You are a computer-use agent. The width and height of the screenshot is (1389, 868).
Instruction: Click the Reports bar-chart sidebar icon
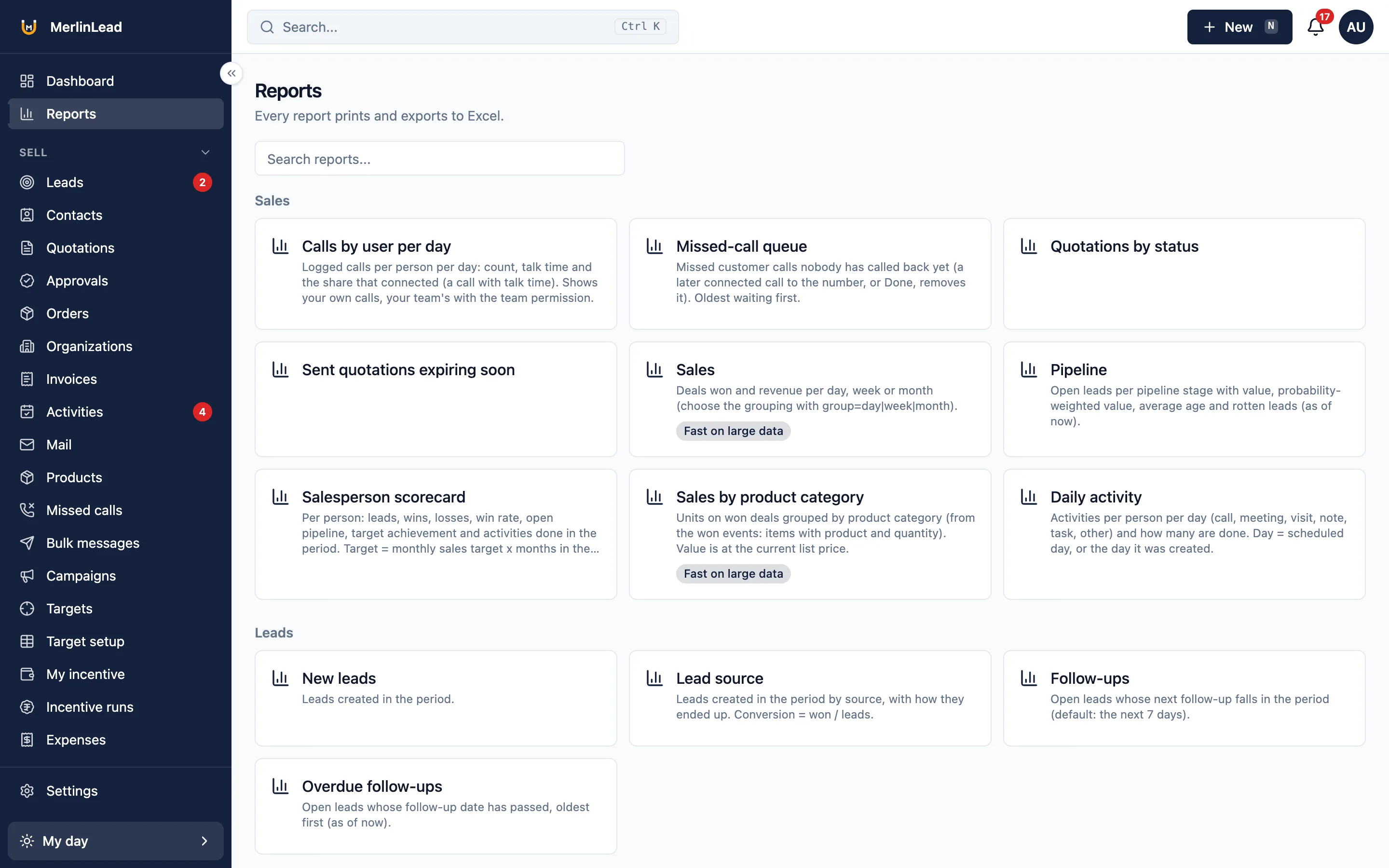27,114
